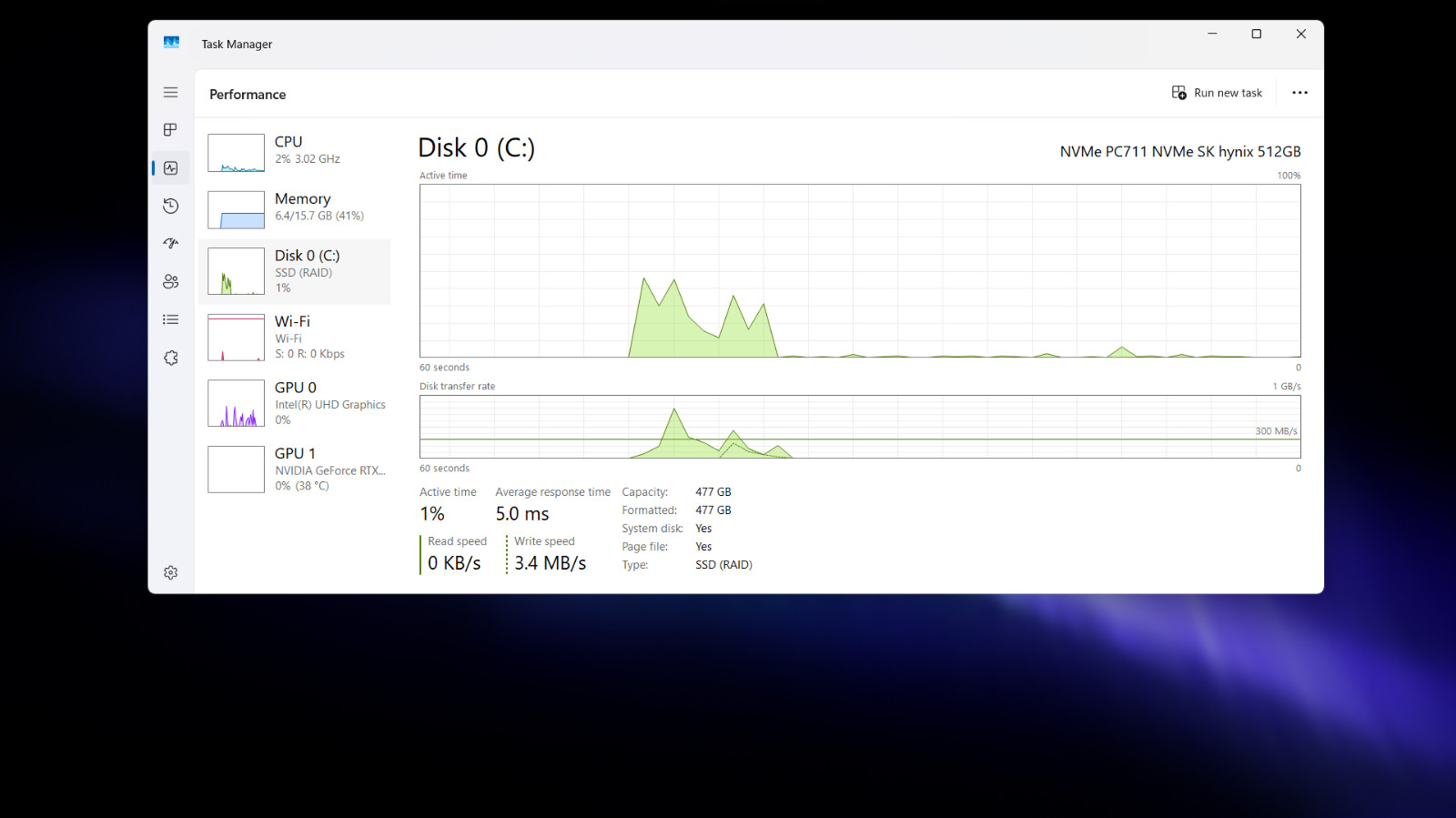Open the Users page icon
The image size is (1456, 818).
[170, 282]
